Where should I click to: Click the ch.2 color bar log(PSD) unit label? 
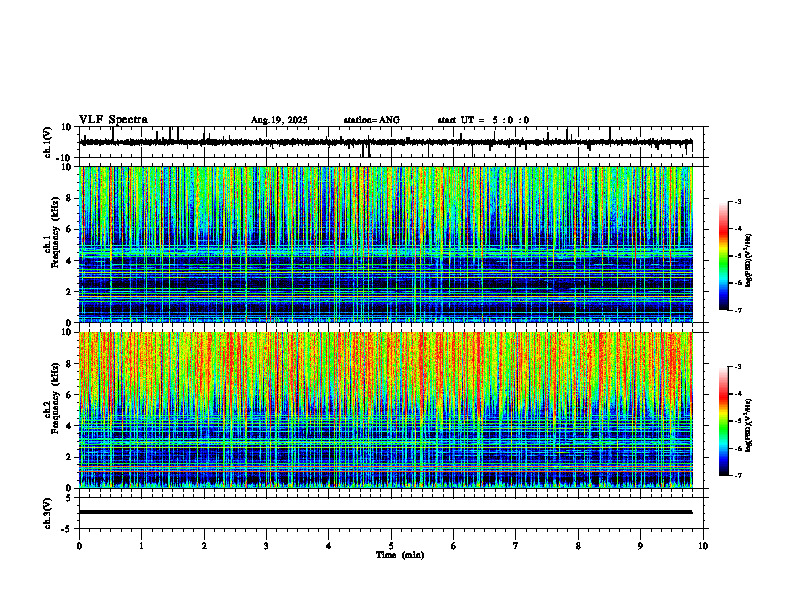pos(749,425)
